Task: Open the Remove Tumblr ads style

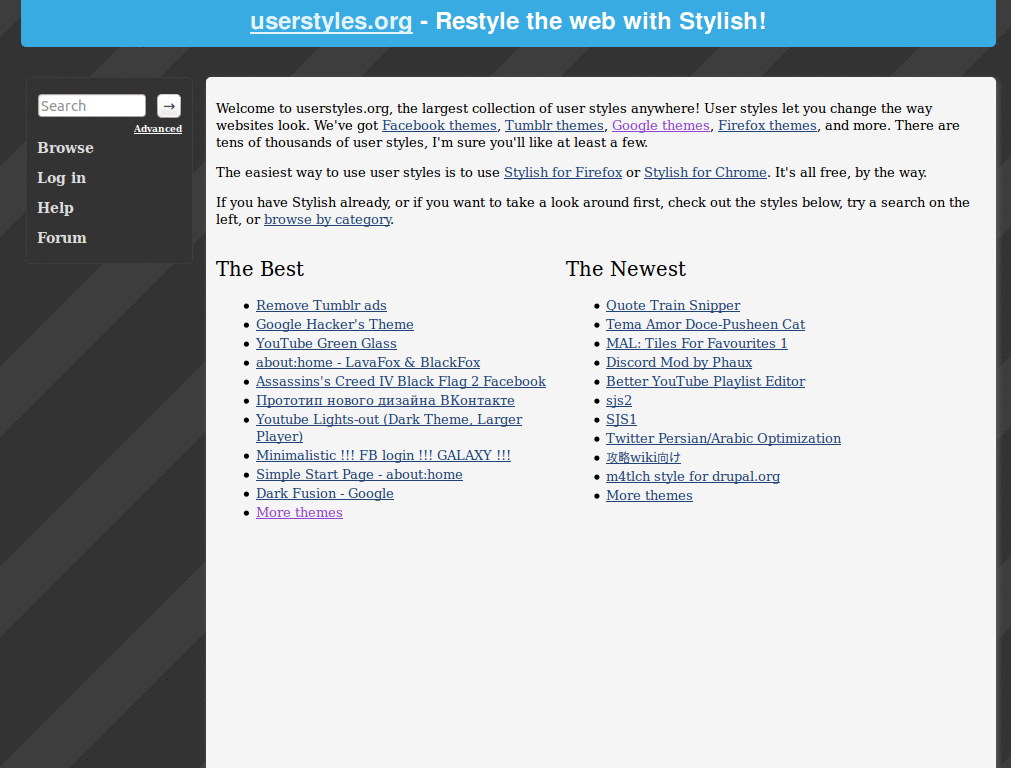Action: coord(321,305)
